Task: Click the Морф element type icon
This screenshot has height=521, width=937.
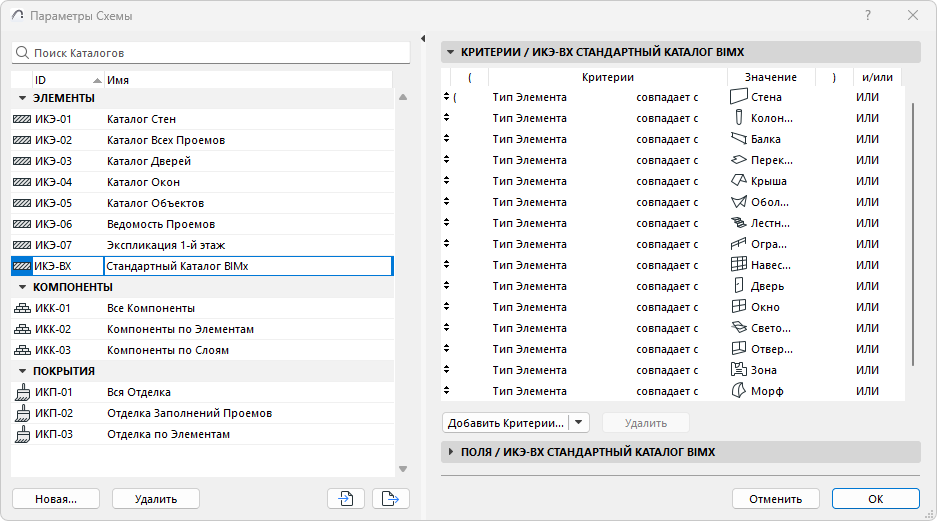Action: pyautogui.click(x=739, y=391)
